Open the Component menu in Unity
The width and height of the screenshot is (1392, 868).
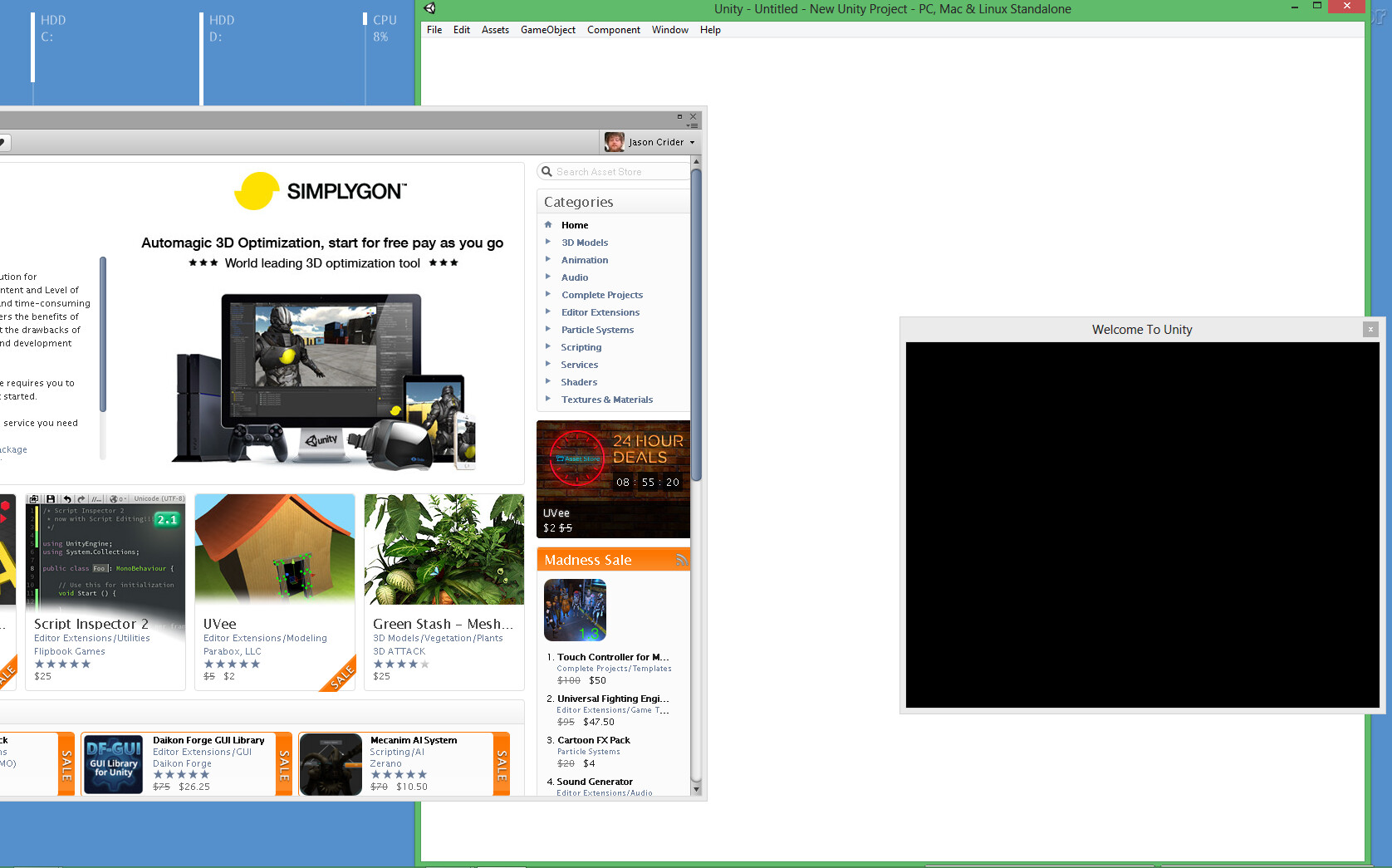click(613, 29)
